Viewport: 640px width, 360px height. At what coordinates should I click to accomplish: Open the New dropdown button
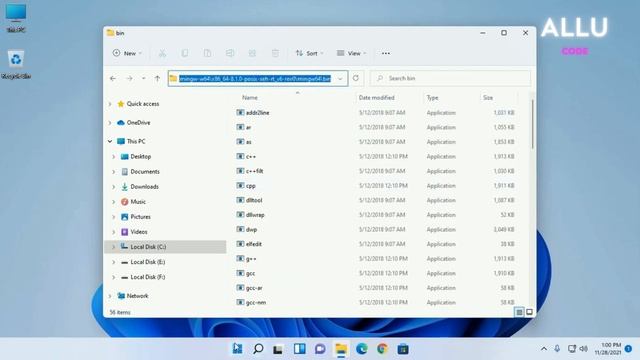click(127, 53)
